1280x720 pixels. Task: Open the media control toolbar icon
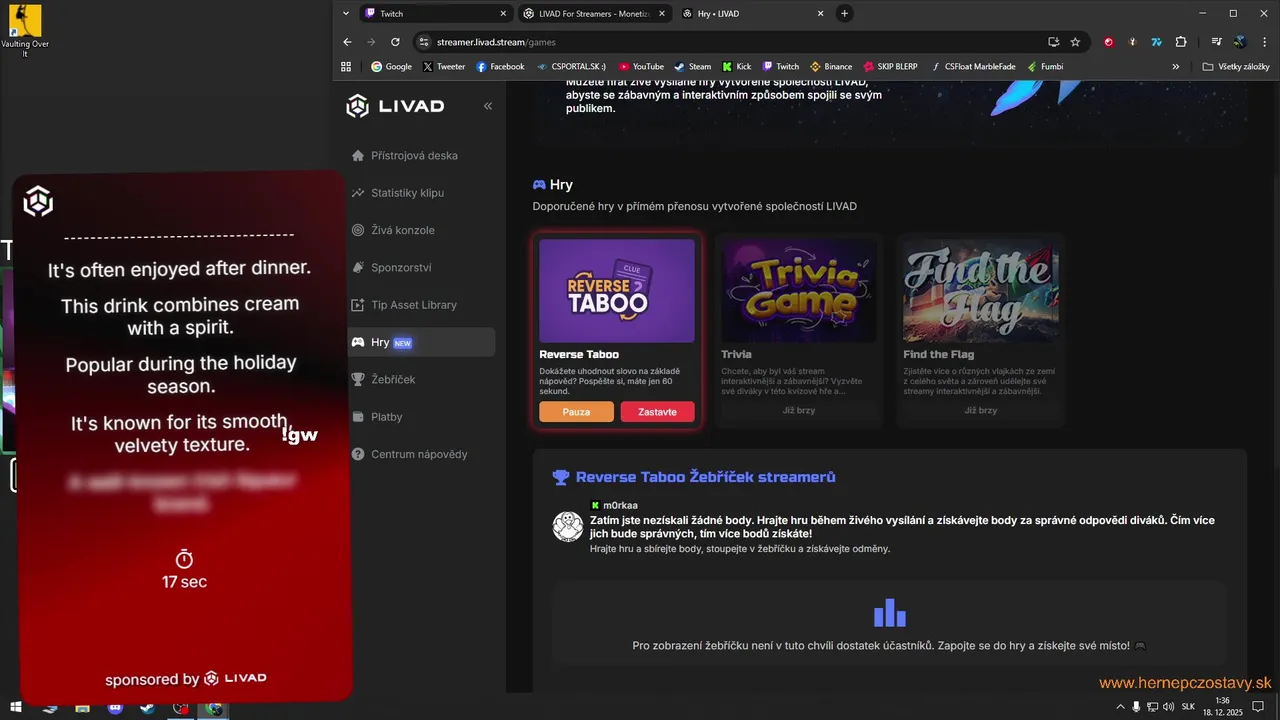pos(1216,42)
